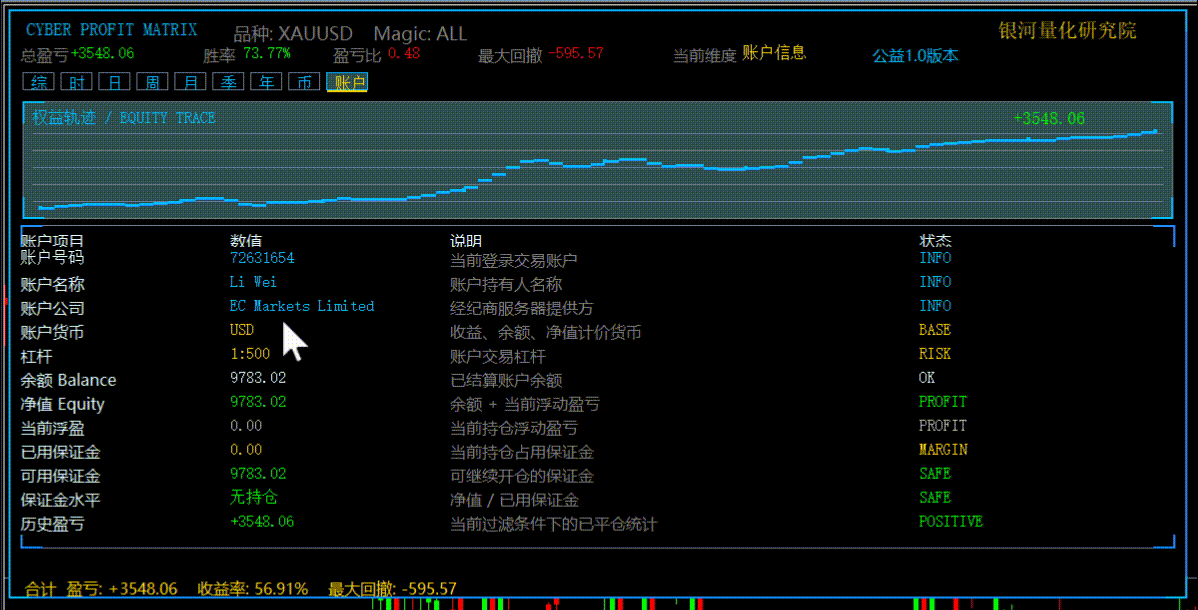Click the POSITIVE status text
This screenshot has width=1198, height=610.
point(950,521)
